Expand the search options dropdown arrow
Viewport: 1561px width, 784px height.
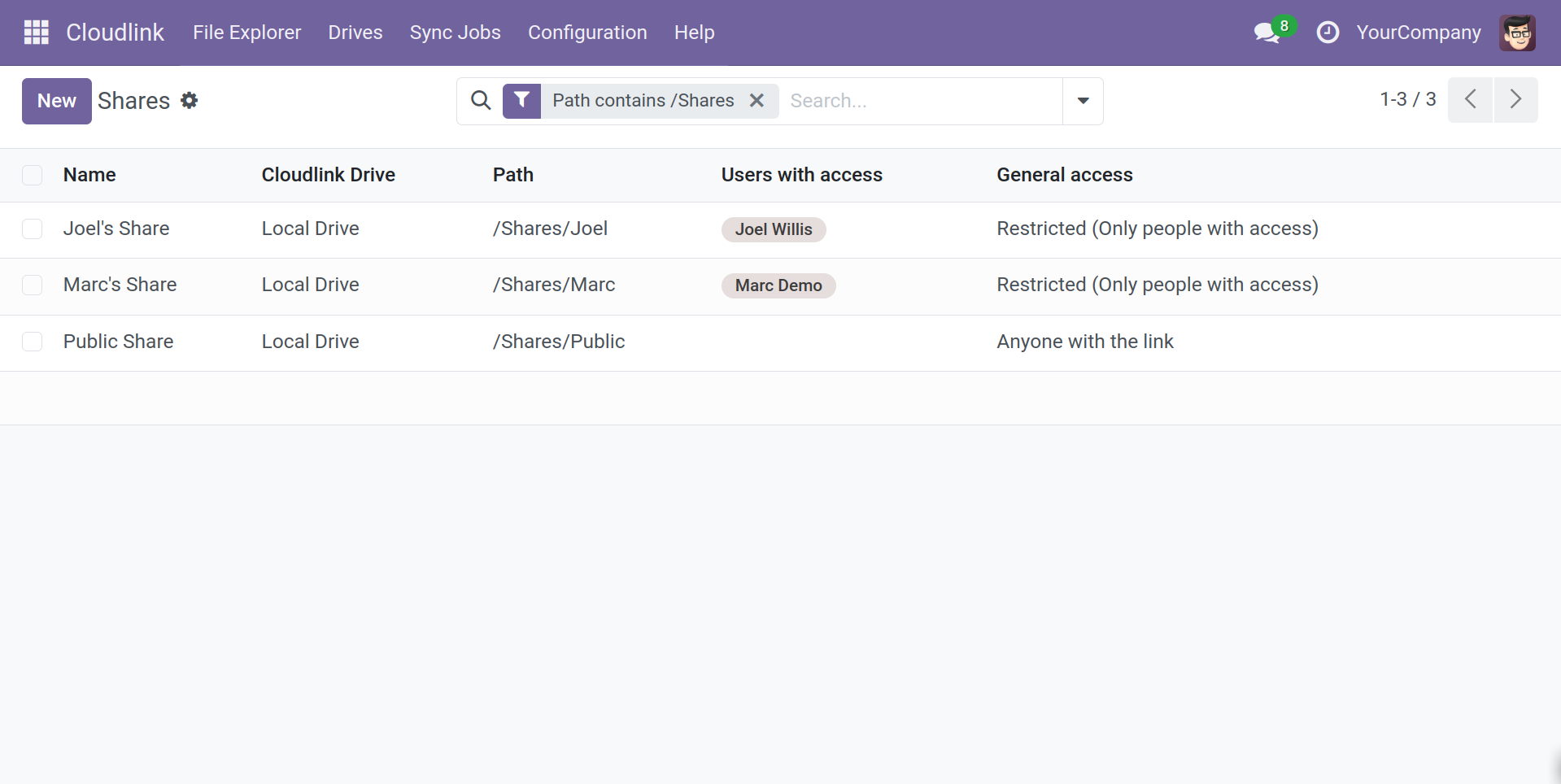(1083, 101)
